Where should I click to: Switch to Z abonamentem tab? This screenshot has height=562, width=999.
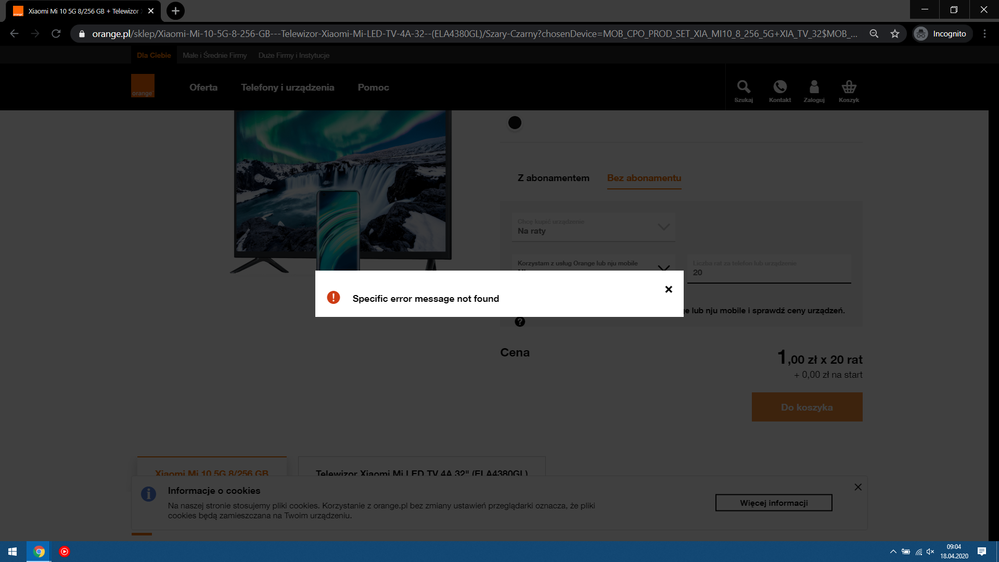553,178
